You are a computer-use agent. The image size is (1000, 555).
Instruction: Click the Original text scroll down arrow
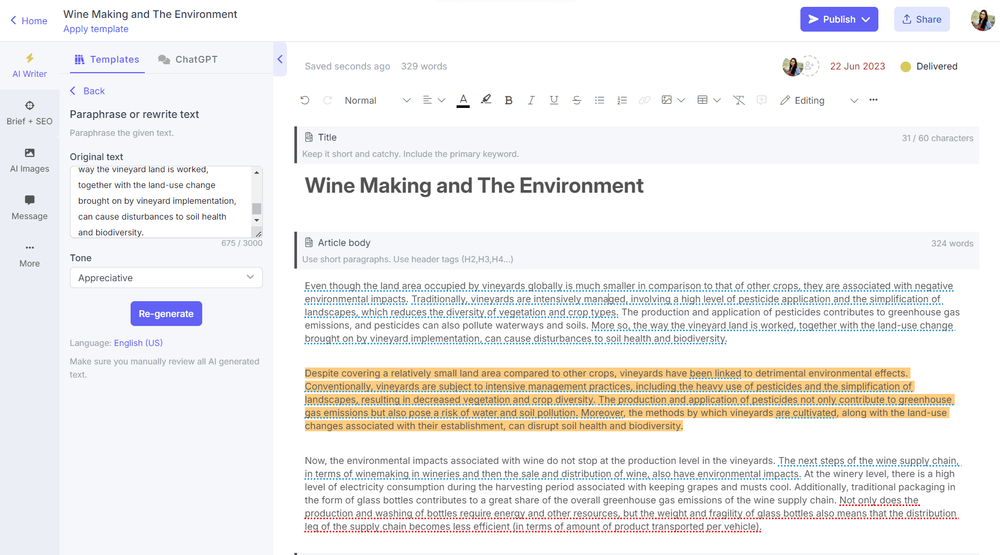(256, 219)
